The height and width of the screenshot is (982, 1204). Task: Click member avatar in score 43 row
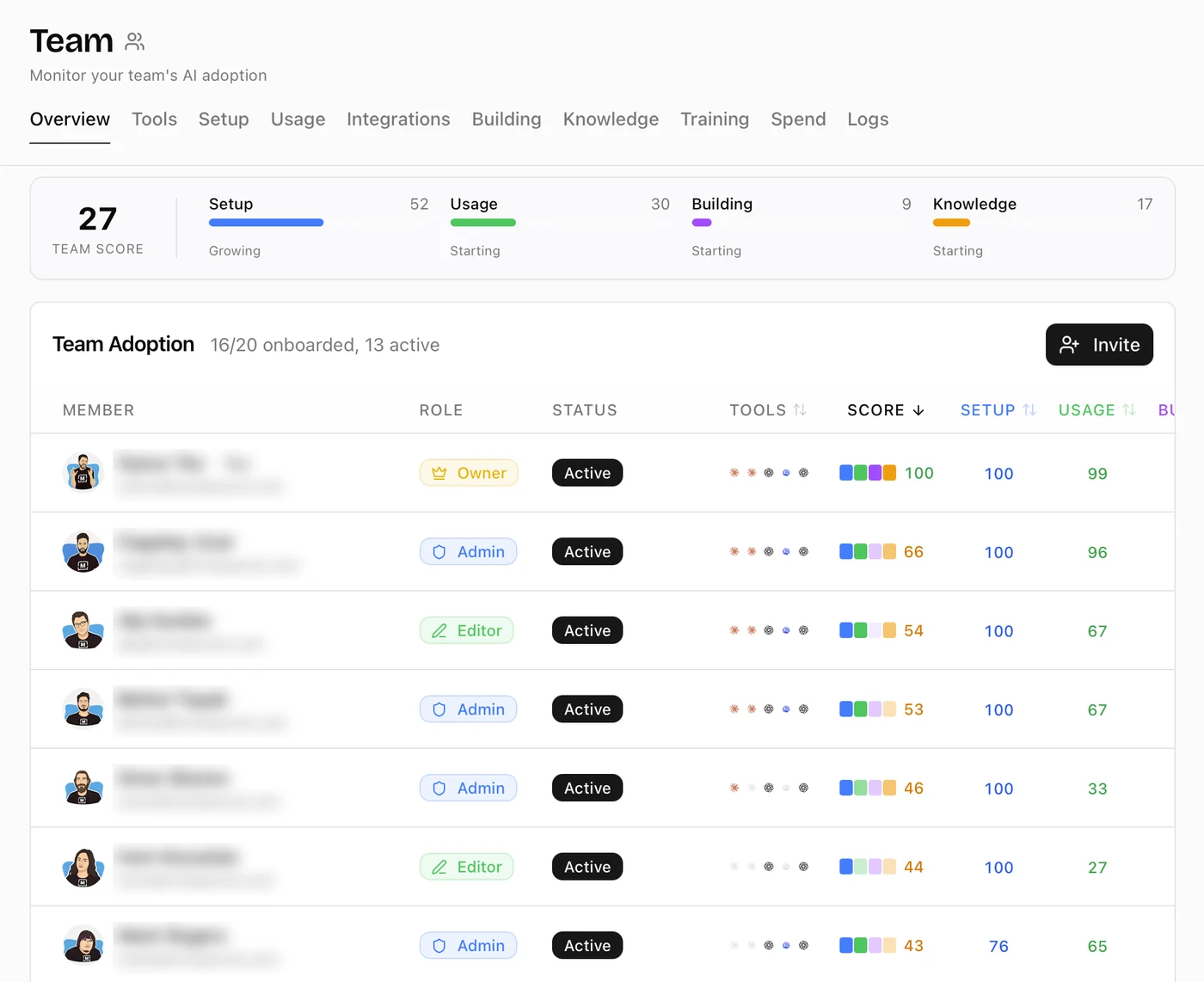[83, 945]
